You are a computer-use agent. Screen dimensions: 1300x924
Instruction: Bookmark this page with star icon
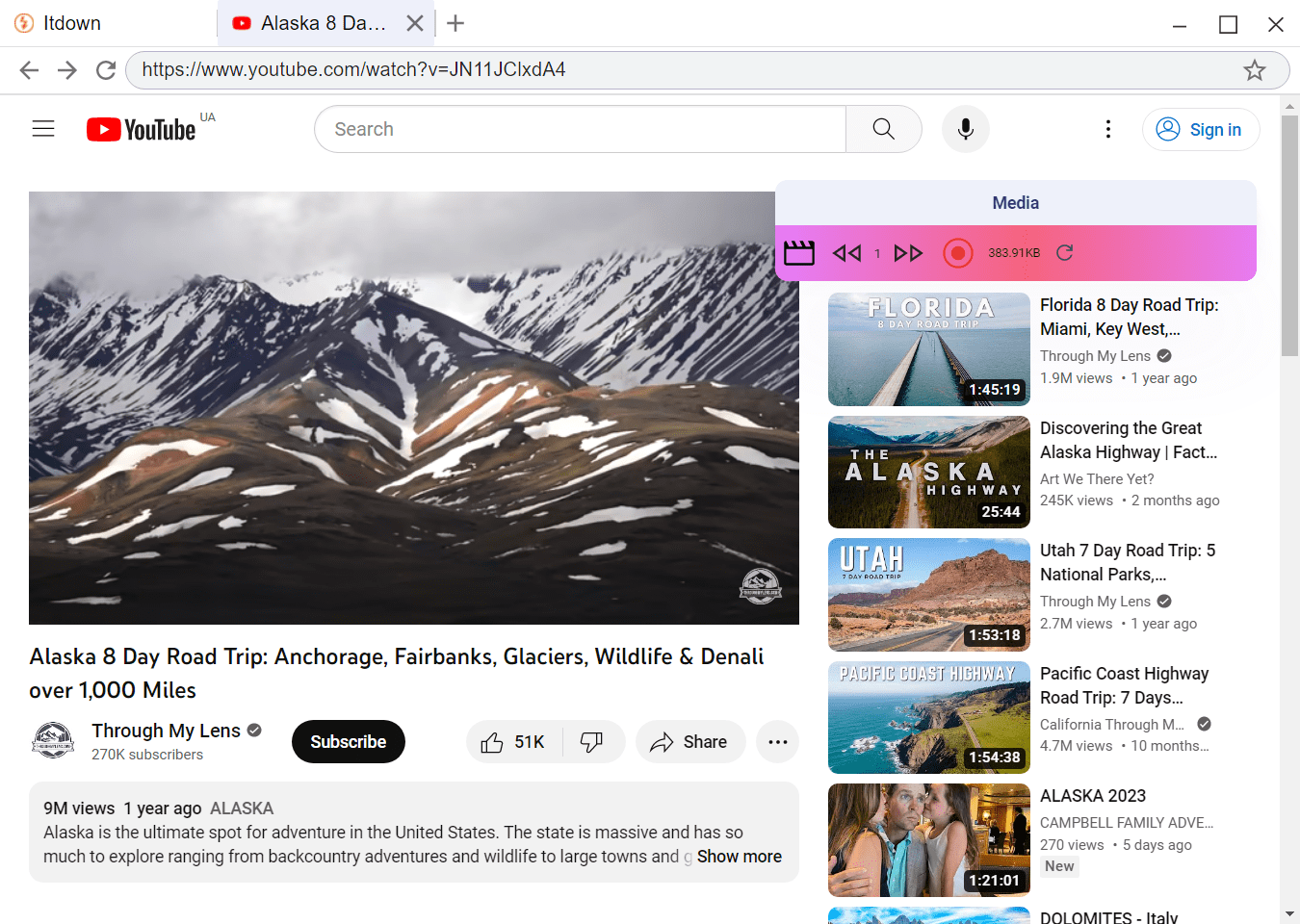click(x=1254, y=70)
